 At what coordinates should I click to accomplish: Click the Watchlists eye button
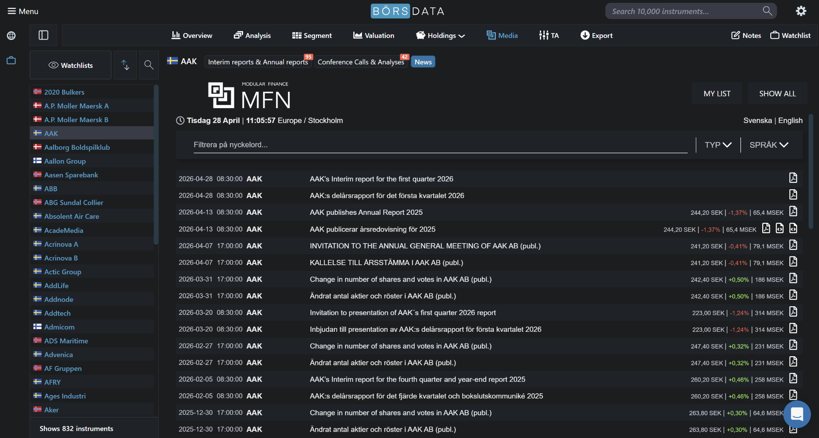[x=71, y=65]
